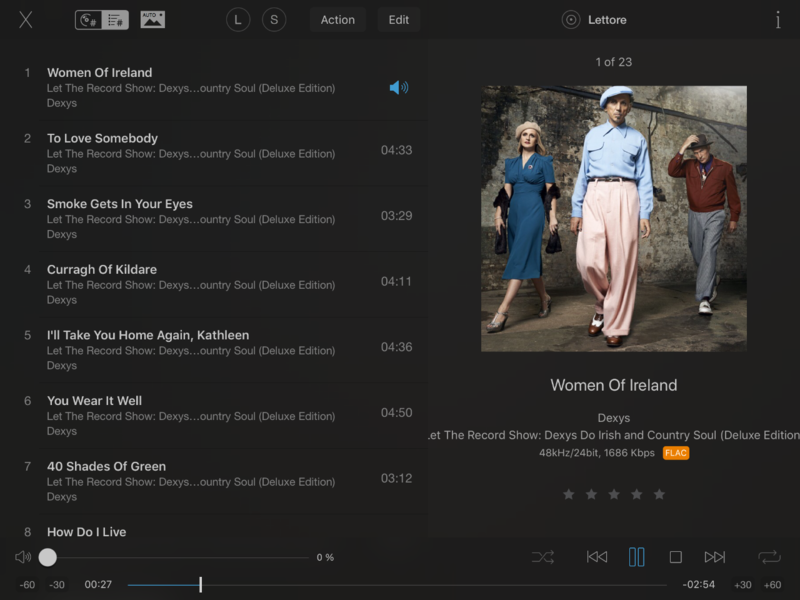Go back to the previous track
Viewport: 800px width, 600px height.
tap(597, 557)
